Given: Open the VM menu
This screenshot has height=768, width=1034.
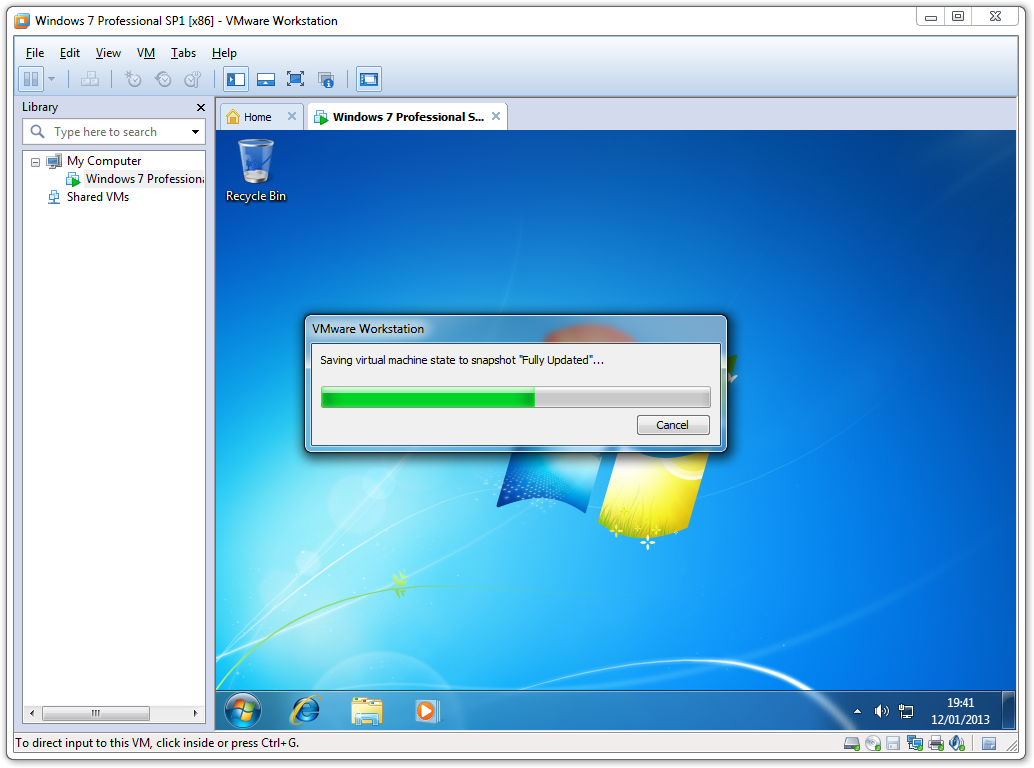Looking at the screenshot, I should point(145,53).
